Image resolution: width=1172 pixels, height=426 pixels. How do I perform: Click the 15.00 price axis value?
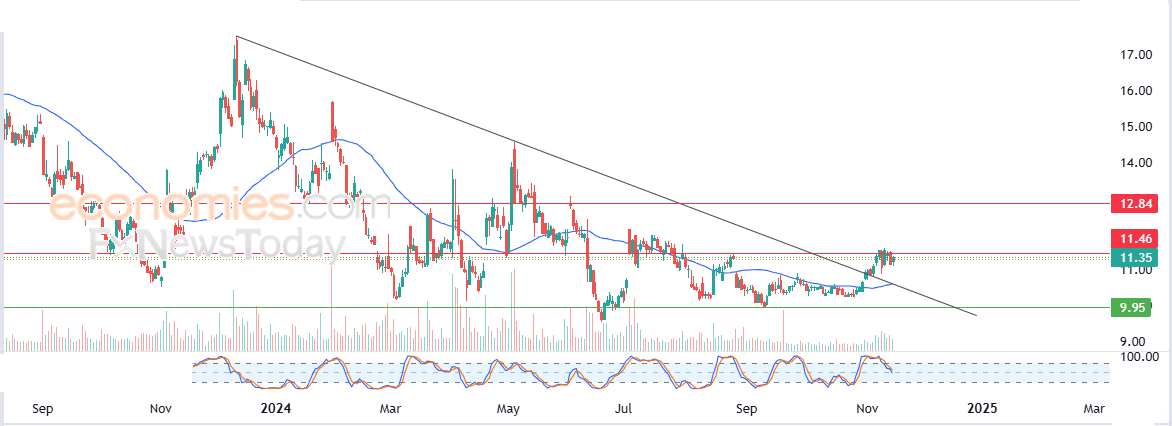1135,127
